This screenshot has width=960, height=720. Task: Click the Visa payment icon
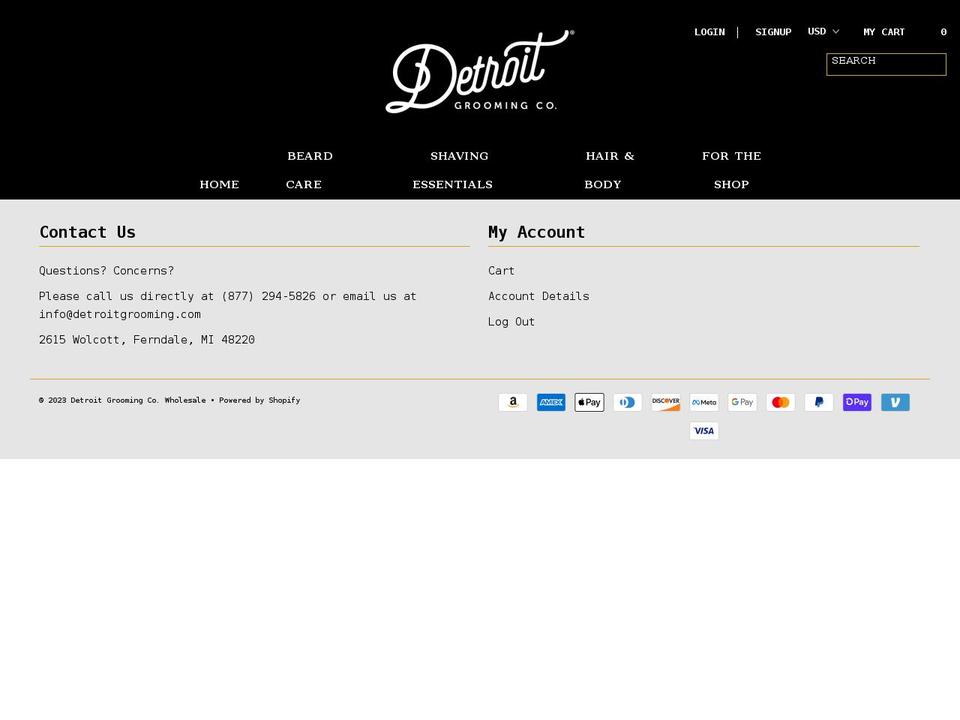click(704, 431)
